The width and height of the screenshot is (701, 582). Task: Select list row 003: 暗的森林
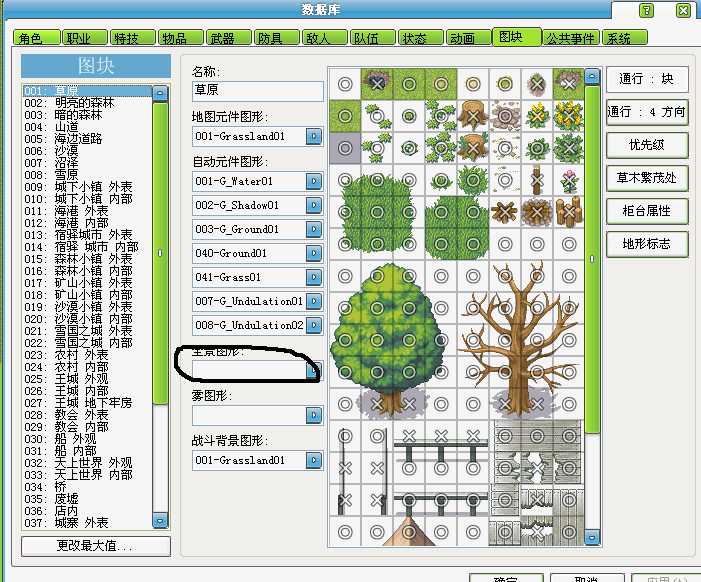(87, 115)
